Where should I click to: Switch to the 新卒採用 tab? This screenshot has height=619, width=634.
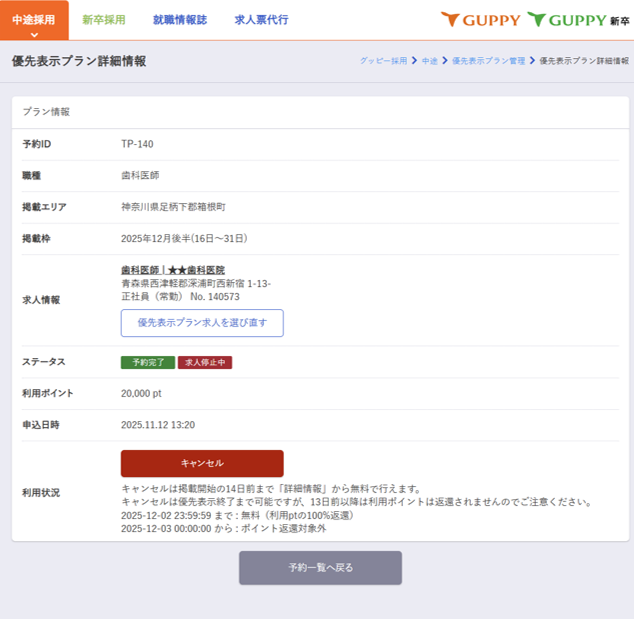(x=104, y=19)
